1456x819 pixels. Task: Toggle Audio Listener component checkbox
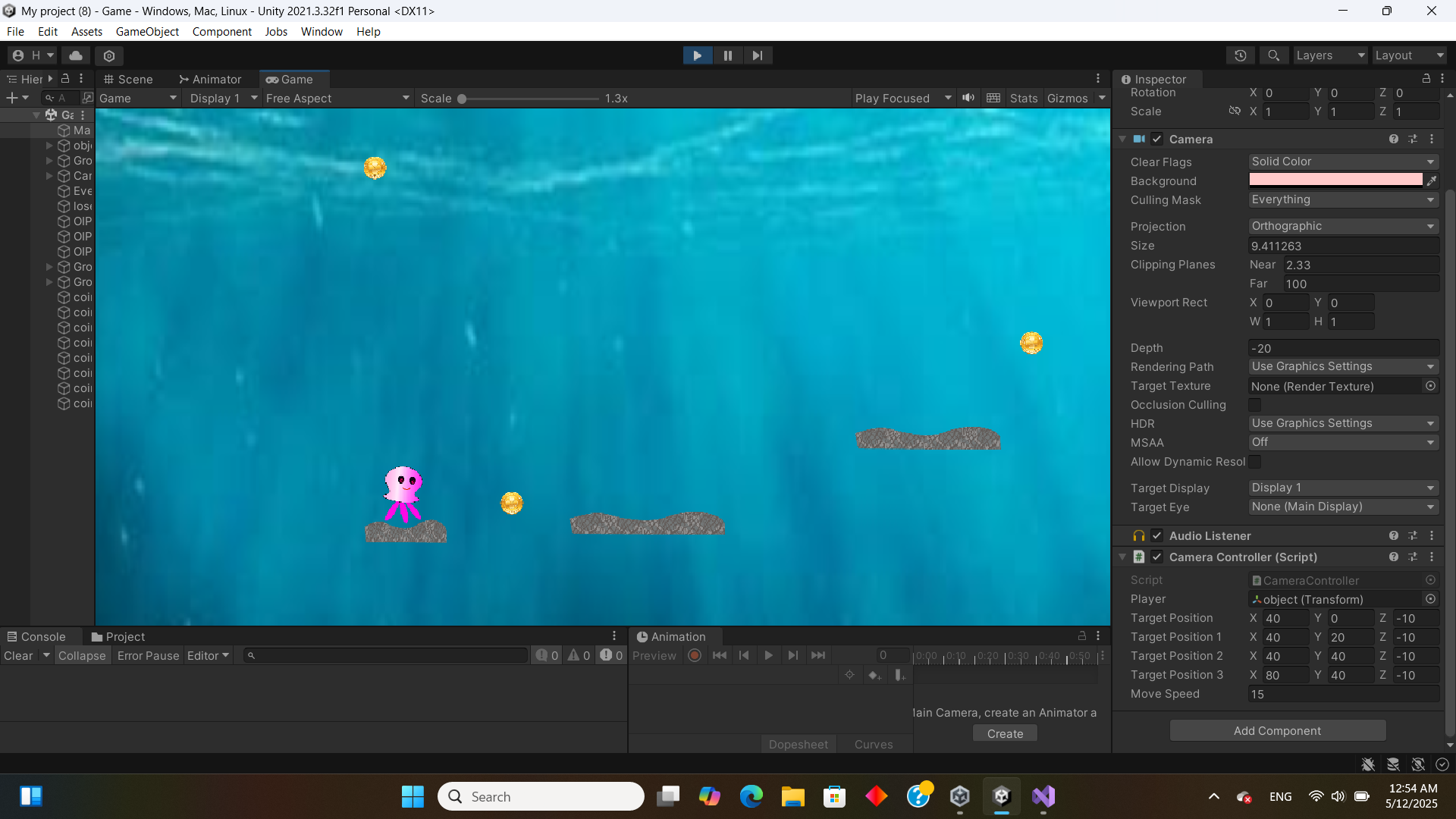tap(1156, 535)
